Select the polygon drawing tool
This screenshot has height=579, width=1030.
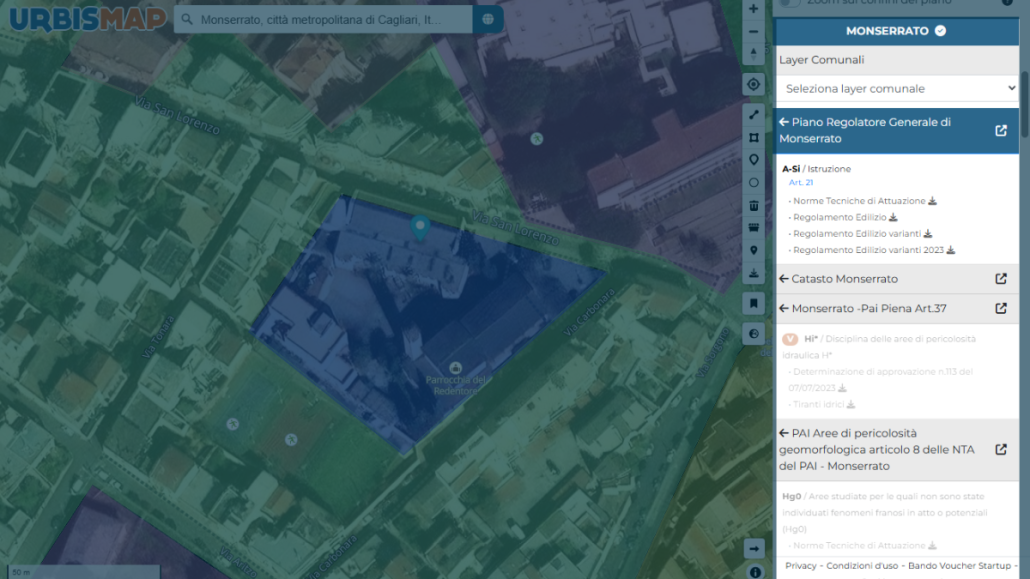pyautogui.click(x=753, y=137)
